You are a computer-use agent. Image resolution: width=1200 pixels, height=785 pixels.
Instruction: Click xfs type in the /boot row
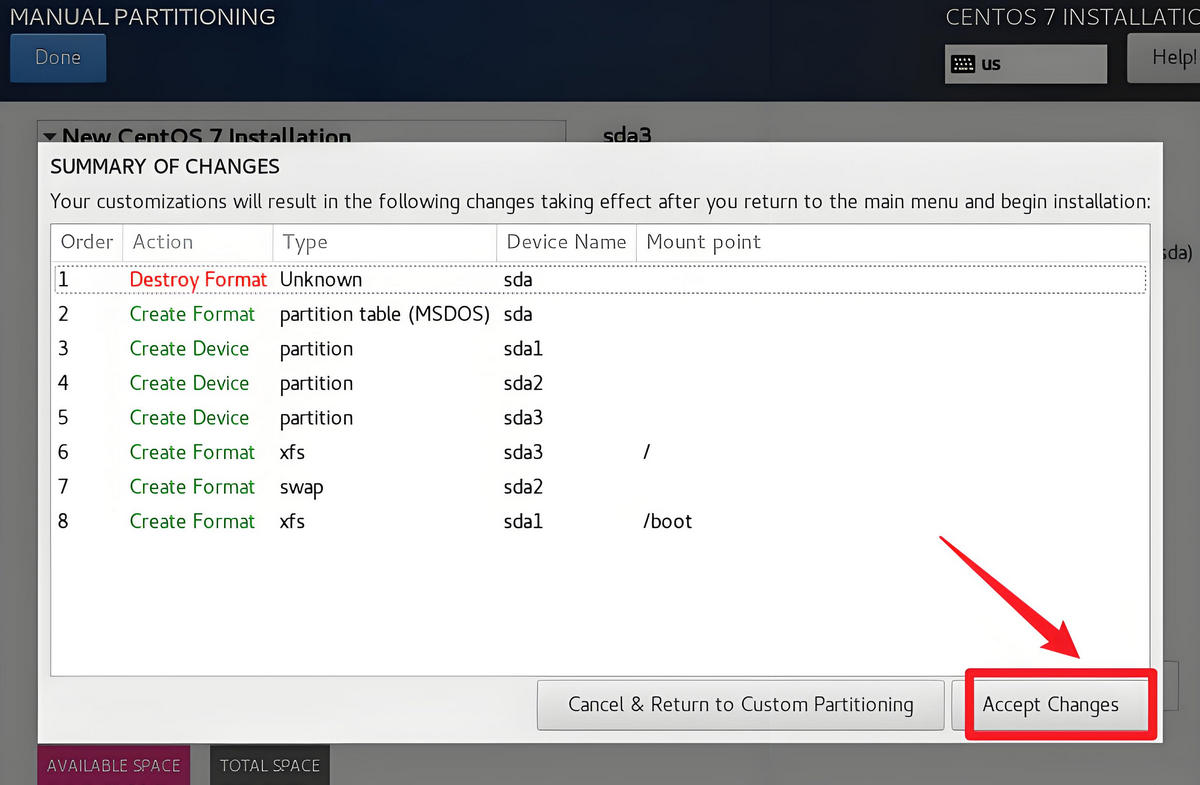pos(292,521)
